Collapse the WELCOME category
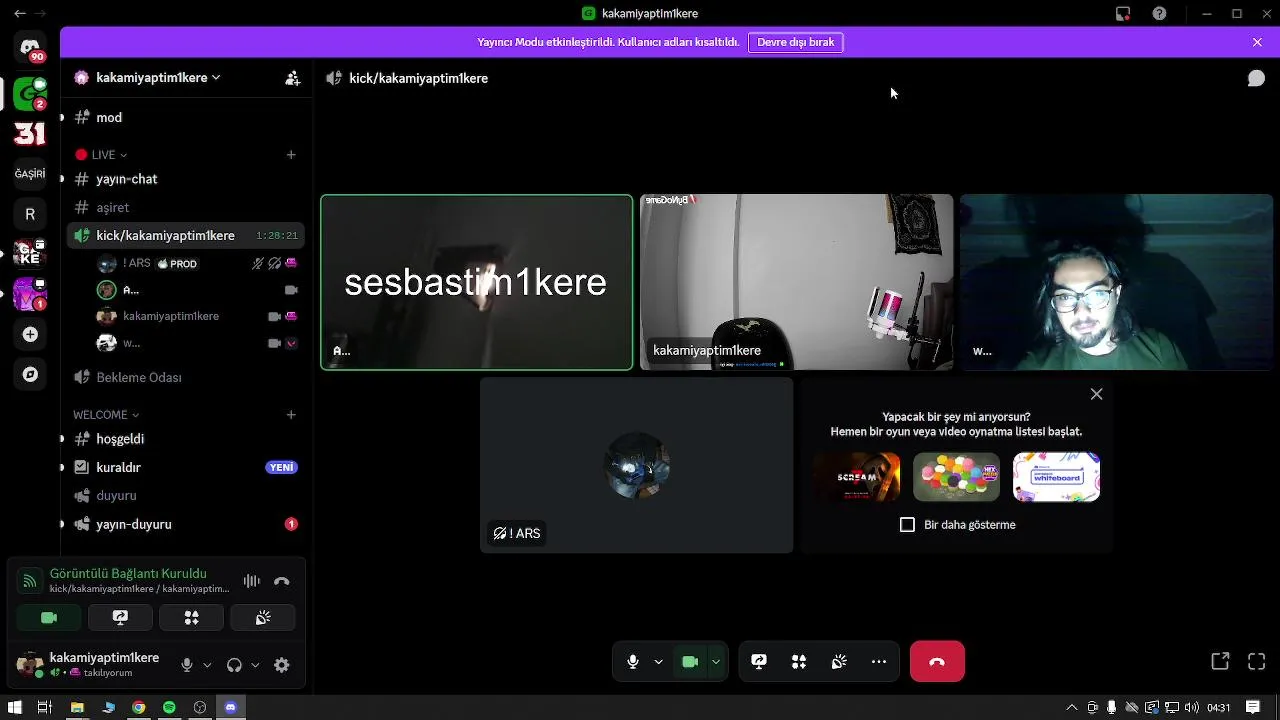 (x=106, y=415)
